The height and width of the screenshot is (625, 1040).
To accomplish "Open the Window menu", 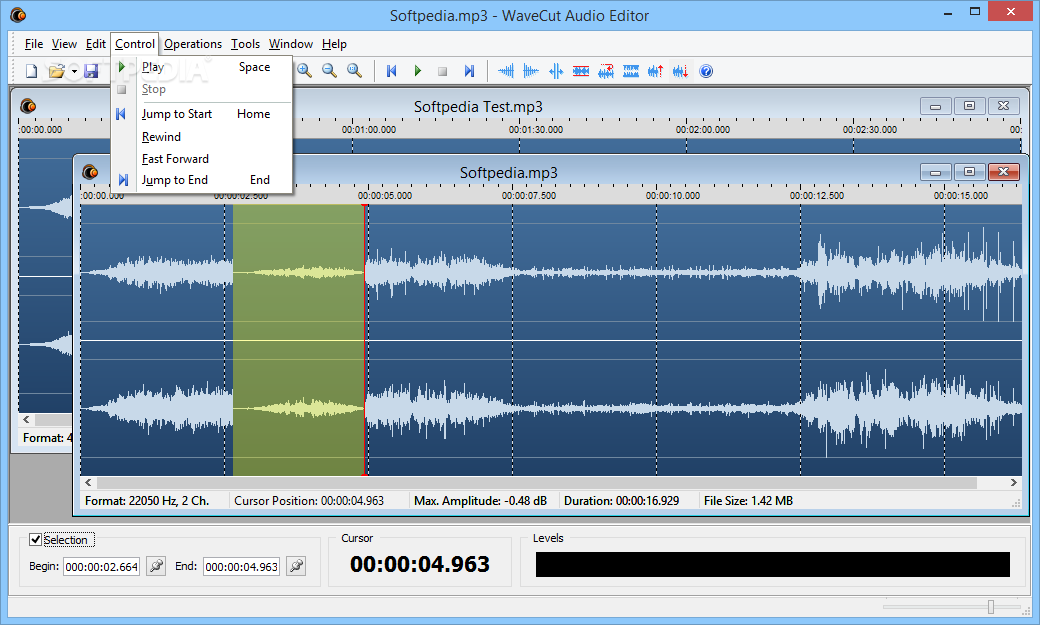I will point(291,44).
